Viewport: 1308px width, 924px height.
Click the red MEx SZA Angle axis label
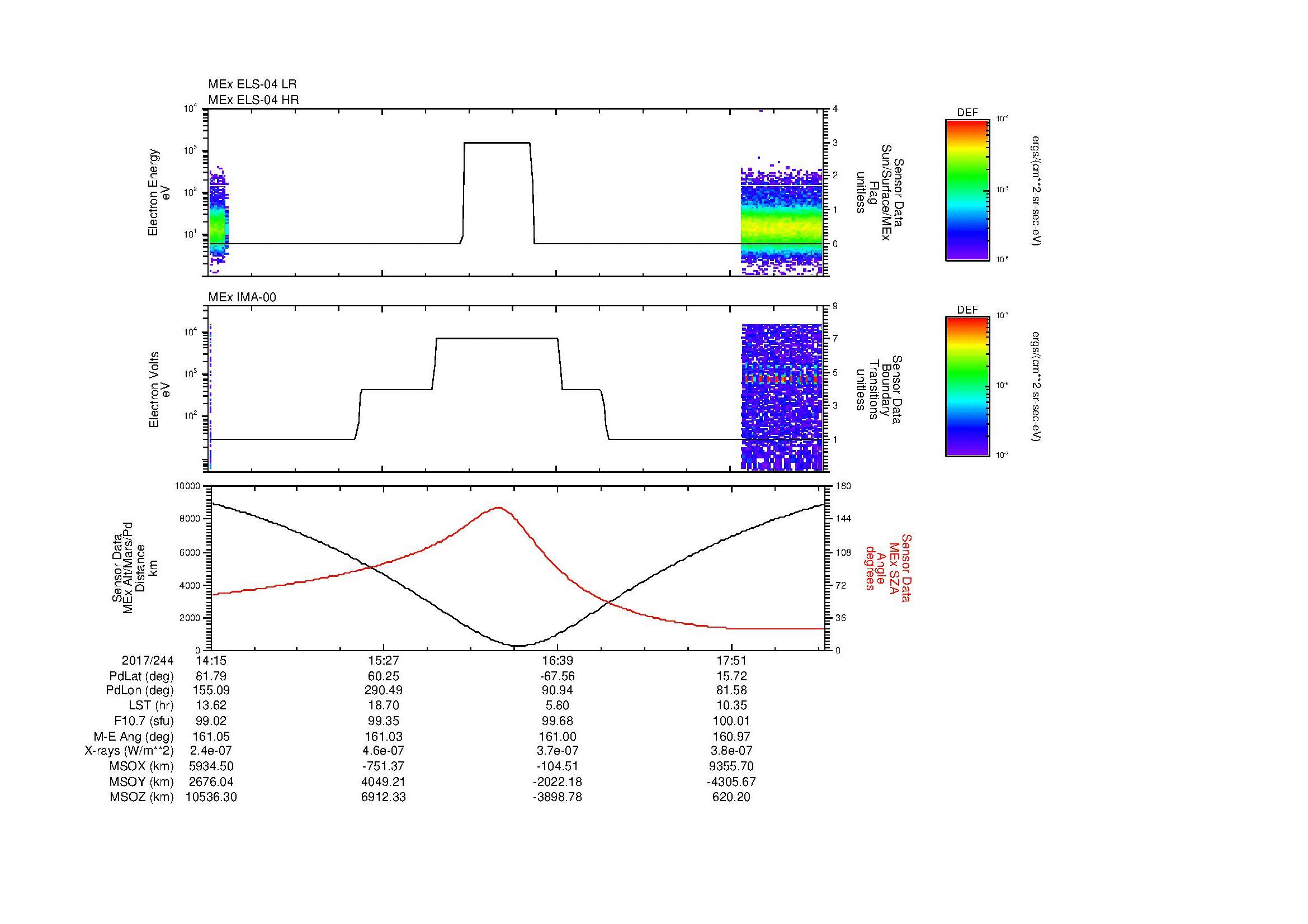point(888,567)
